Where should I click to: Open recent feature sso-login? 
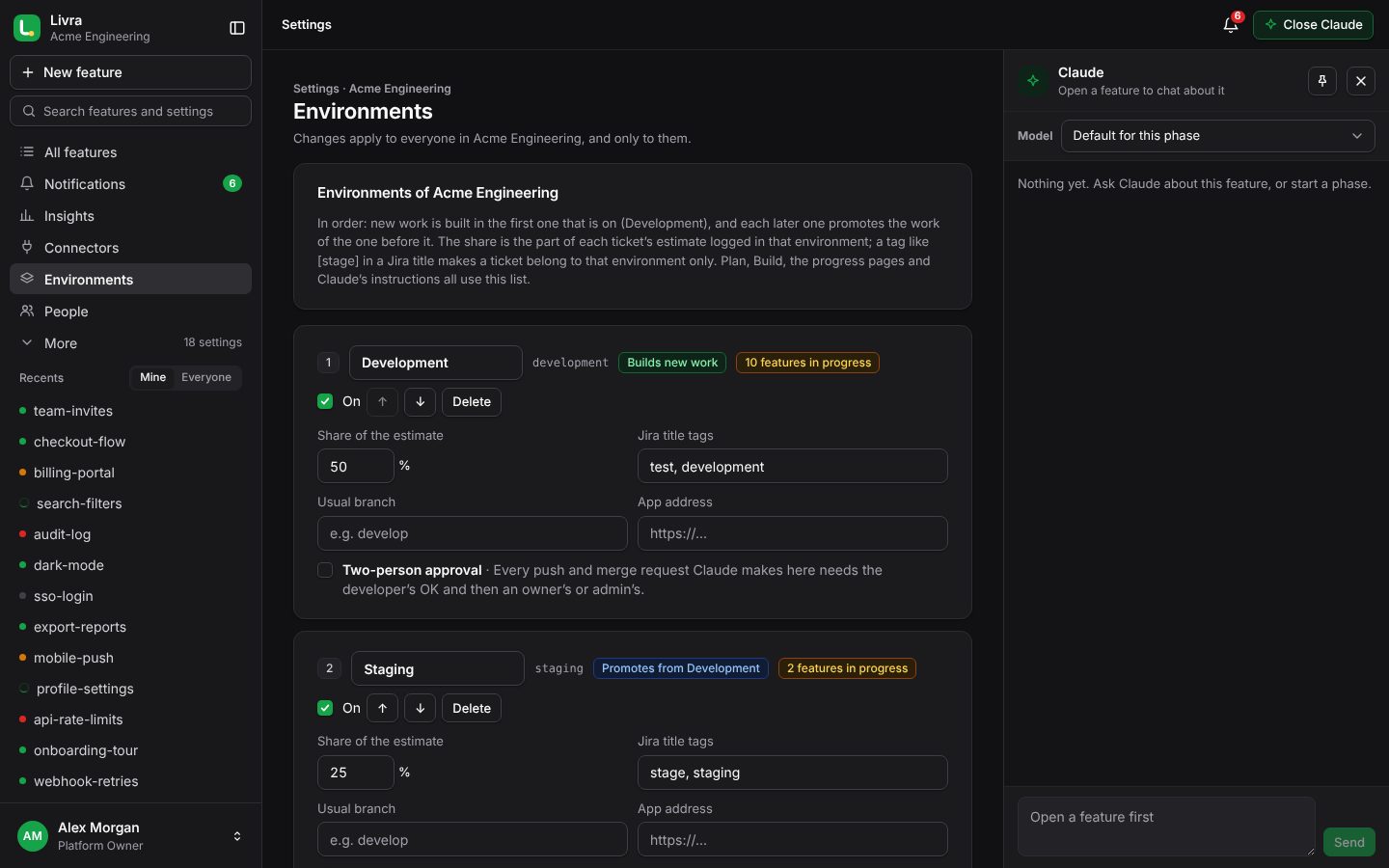pyautogui.click(x=130, y=596)
